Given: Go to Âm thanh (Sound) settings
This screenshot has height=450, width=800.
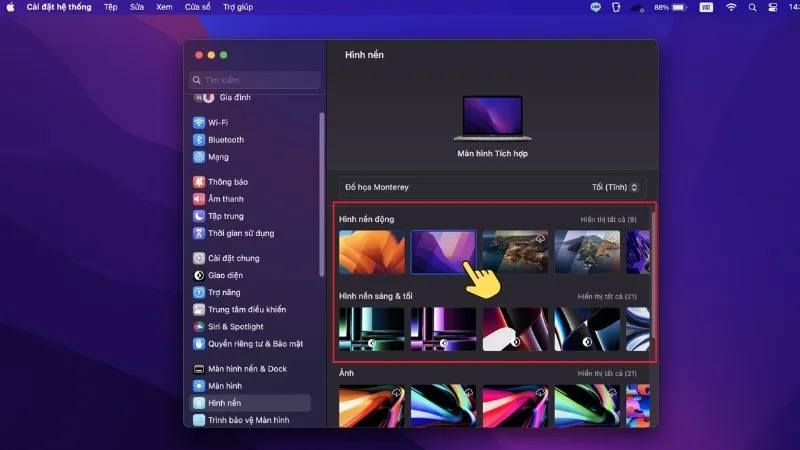Looking at the screenshot, I should (225, 199).
